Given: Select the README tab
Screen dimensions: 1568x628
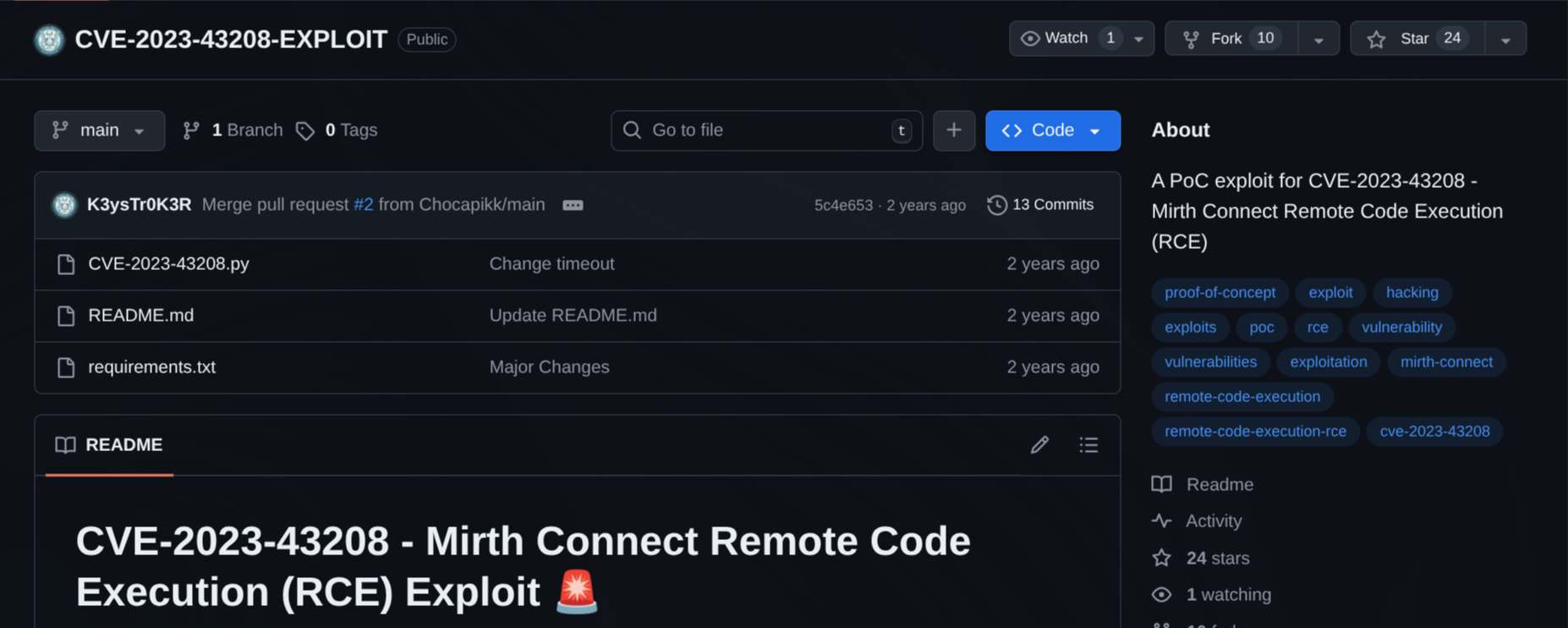Looking at the screenshot, I should 109,445.
